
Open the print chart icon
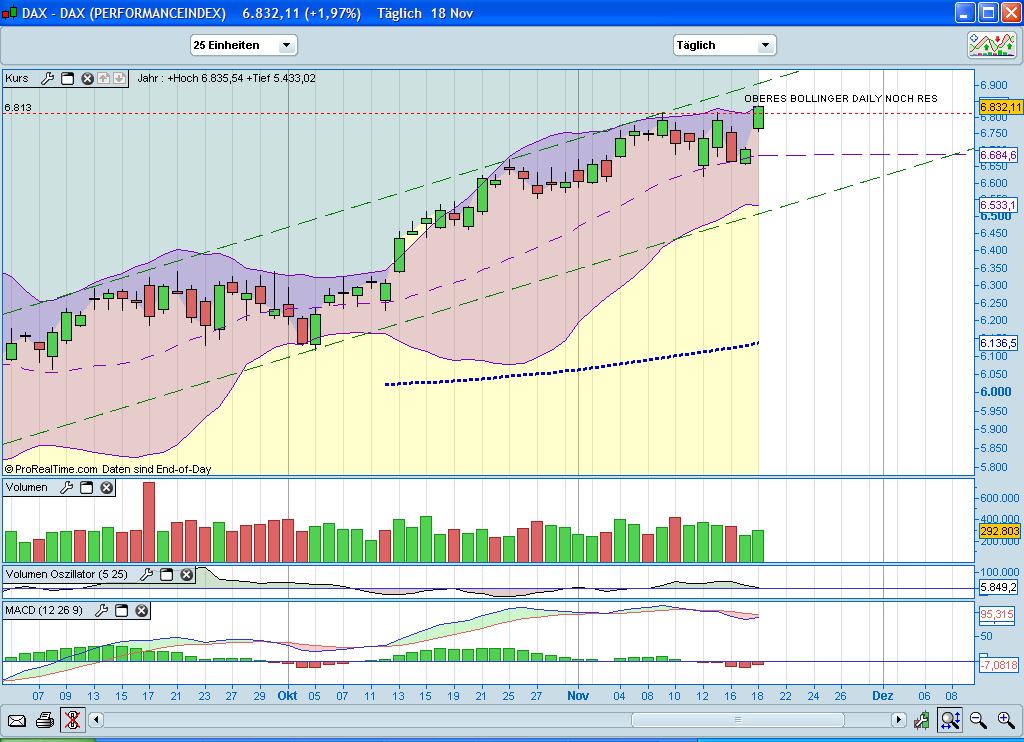click(x=45, y=720)
